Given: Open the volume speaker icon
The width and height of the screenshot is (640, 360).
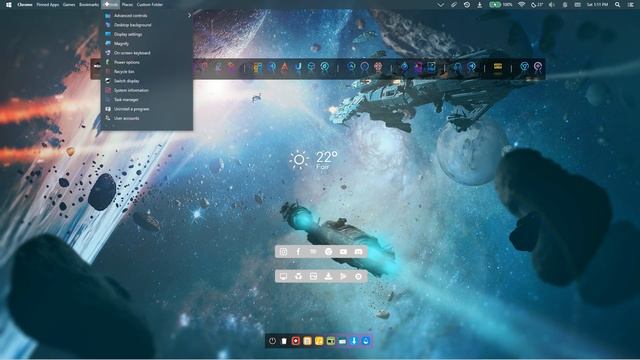Looking at the screenshot, I should coord(552,5).
